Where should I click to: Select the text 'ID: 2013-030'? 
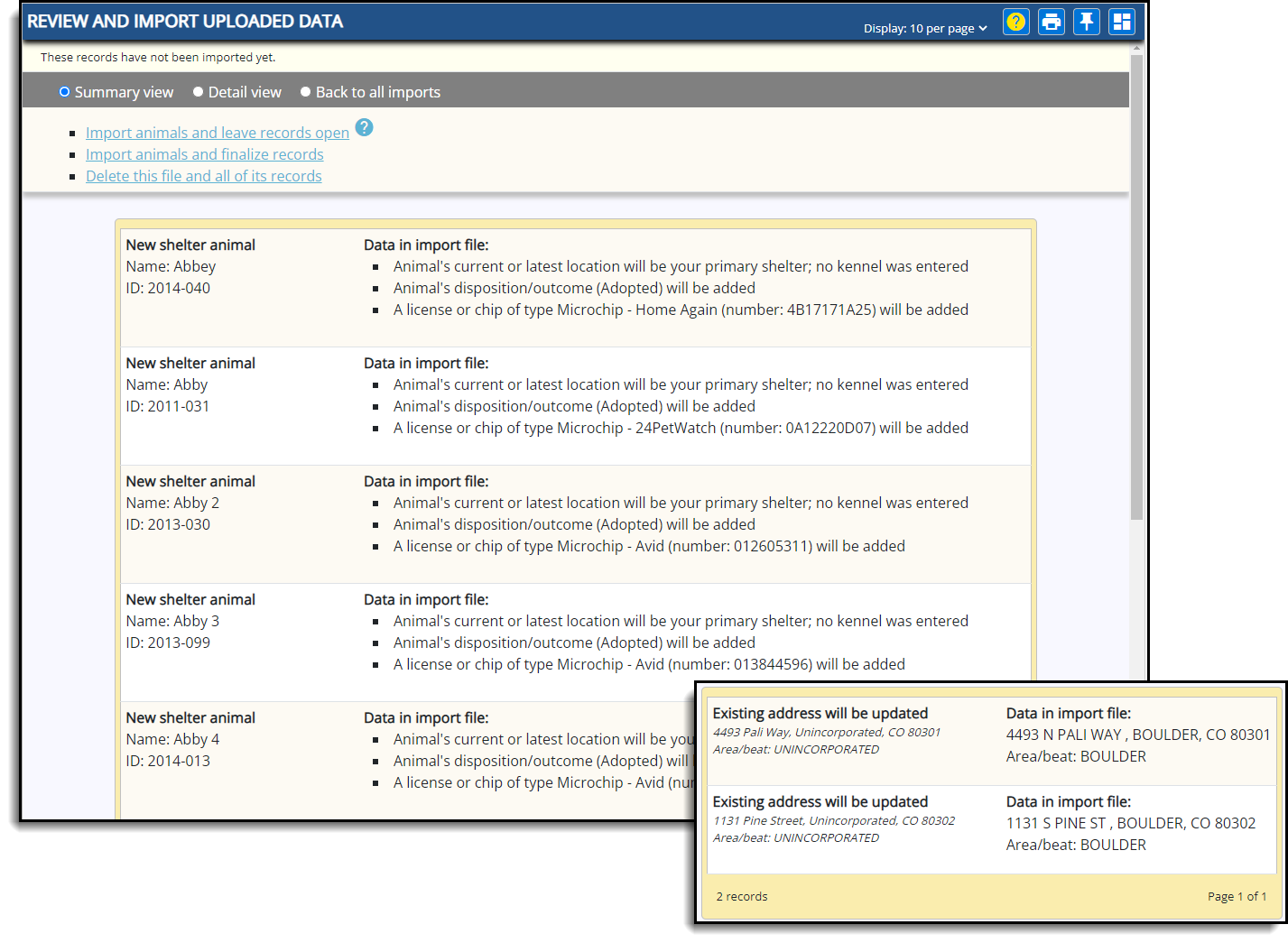(x=168, y=524)
